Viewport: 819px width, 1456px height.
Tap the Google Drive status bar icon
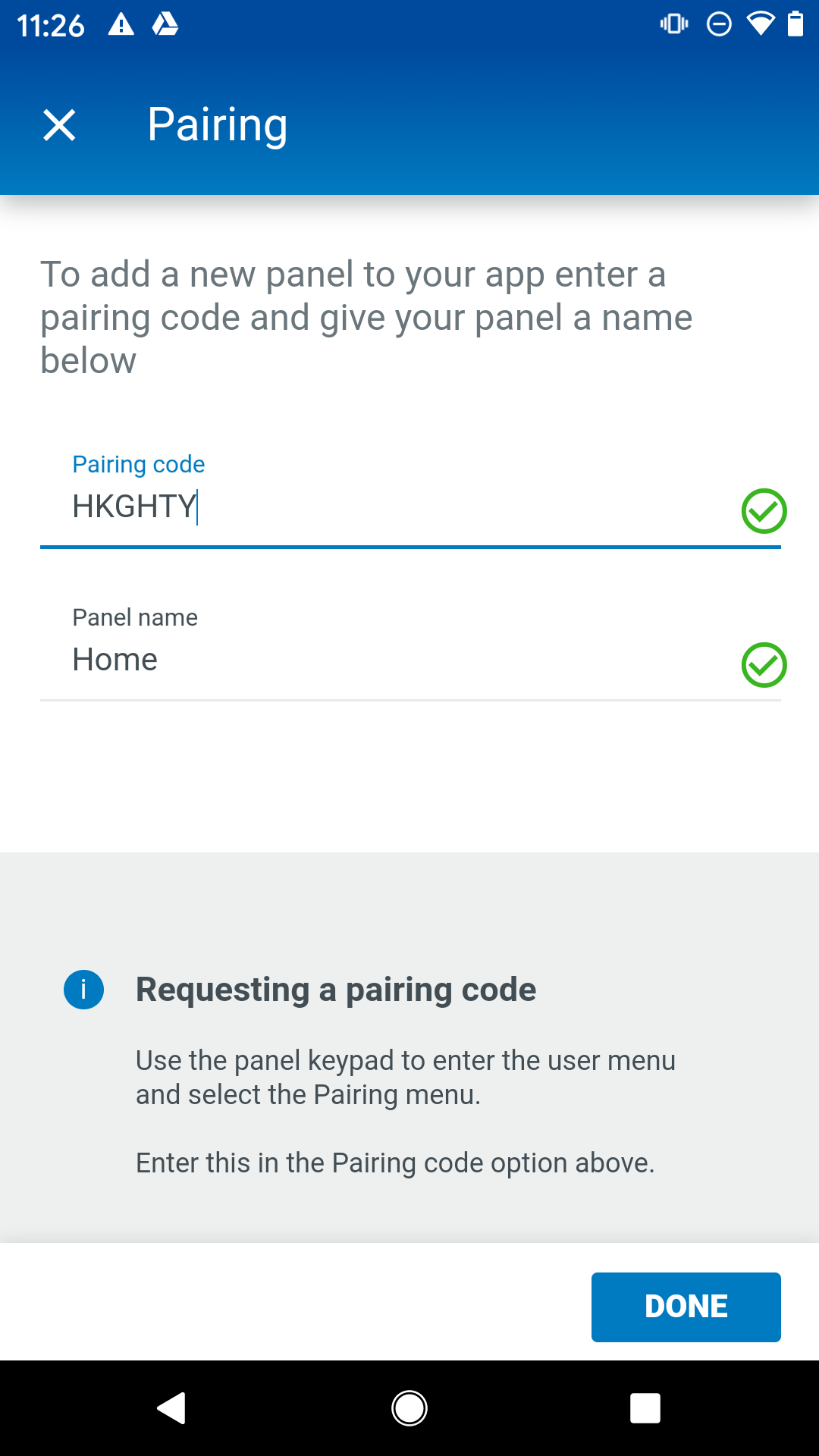[165, 25]
